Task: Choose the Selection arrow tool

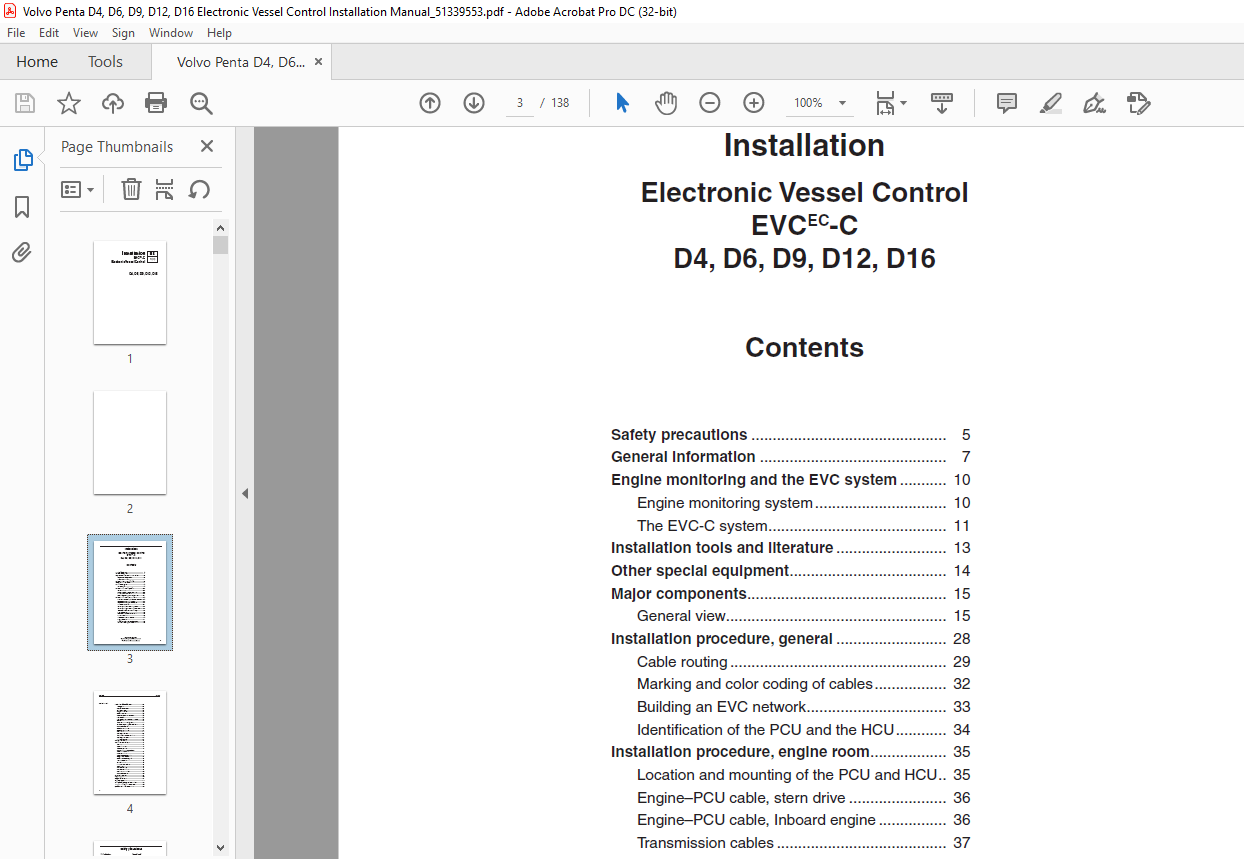Action: 622,103
